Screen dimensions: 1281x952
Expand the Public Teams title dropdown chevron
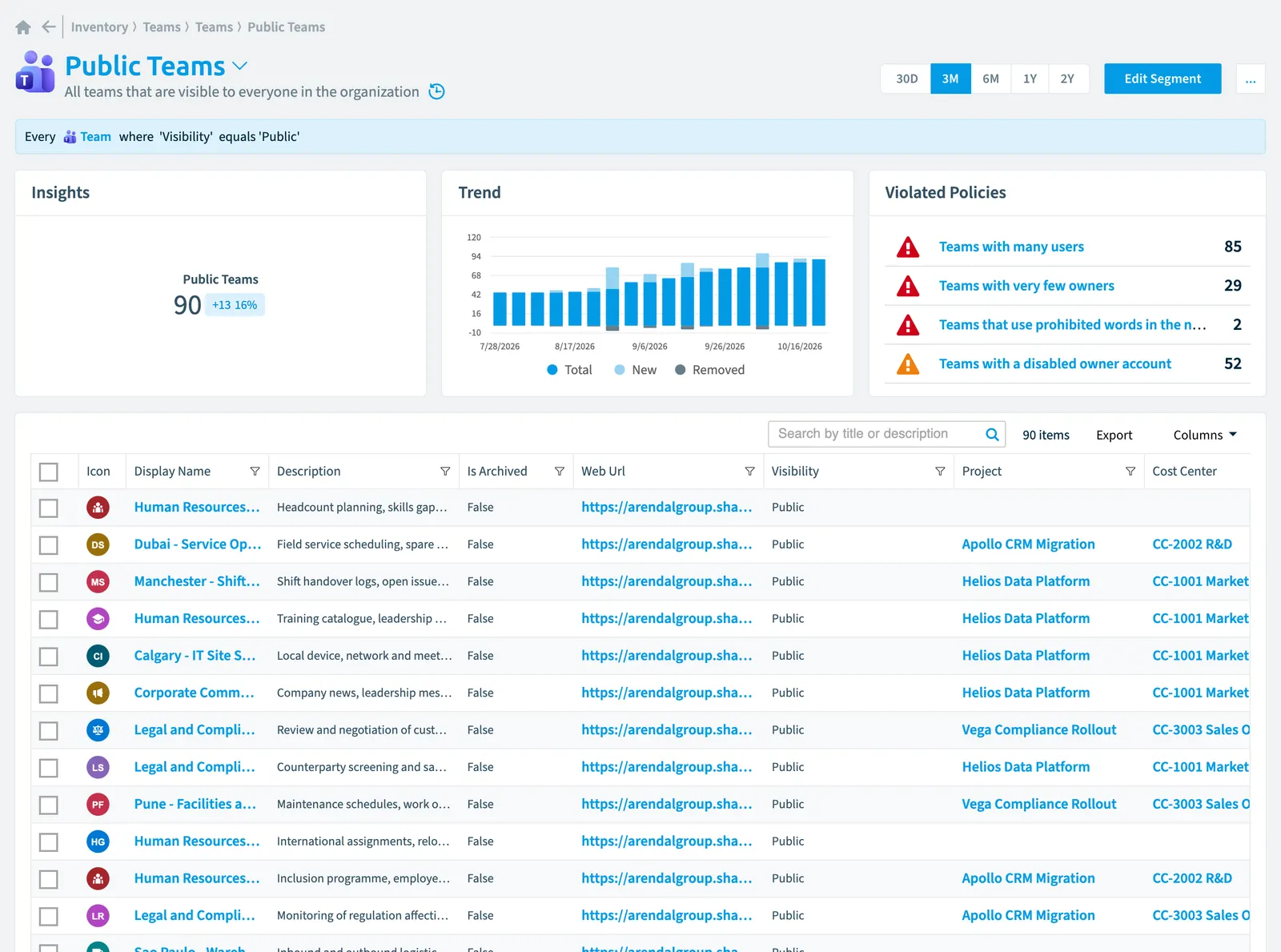pyautogui.click(x=239, y=66)
